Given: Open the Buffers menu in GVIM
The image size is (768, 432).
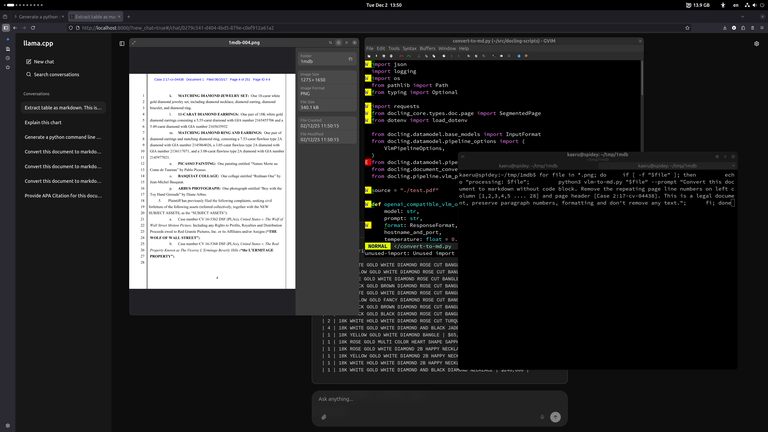Looking at the screenshot, I should coord(427,48).
